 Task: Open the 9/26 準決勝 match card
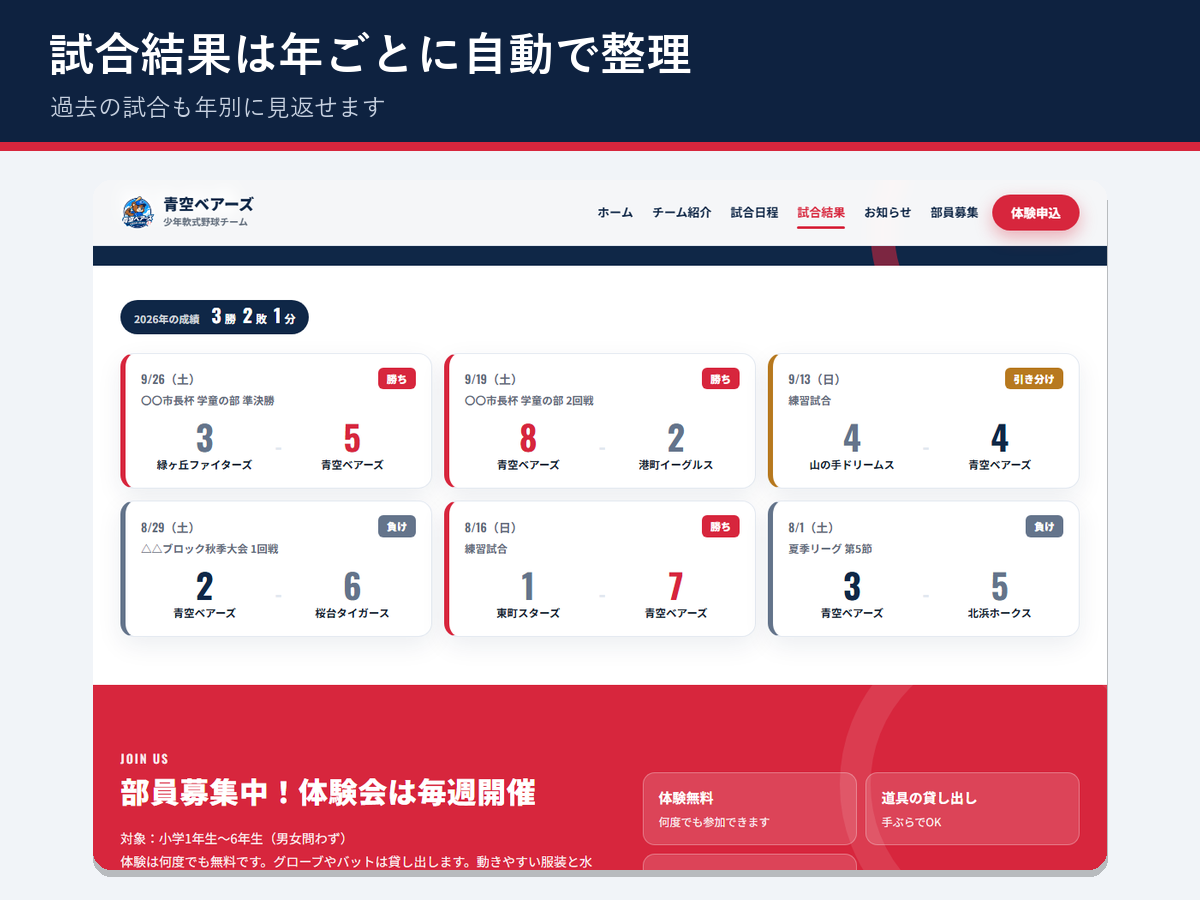click(276, 421)
